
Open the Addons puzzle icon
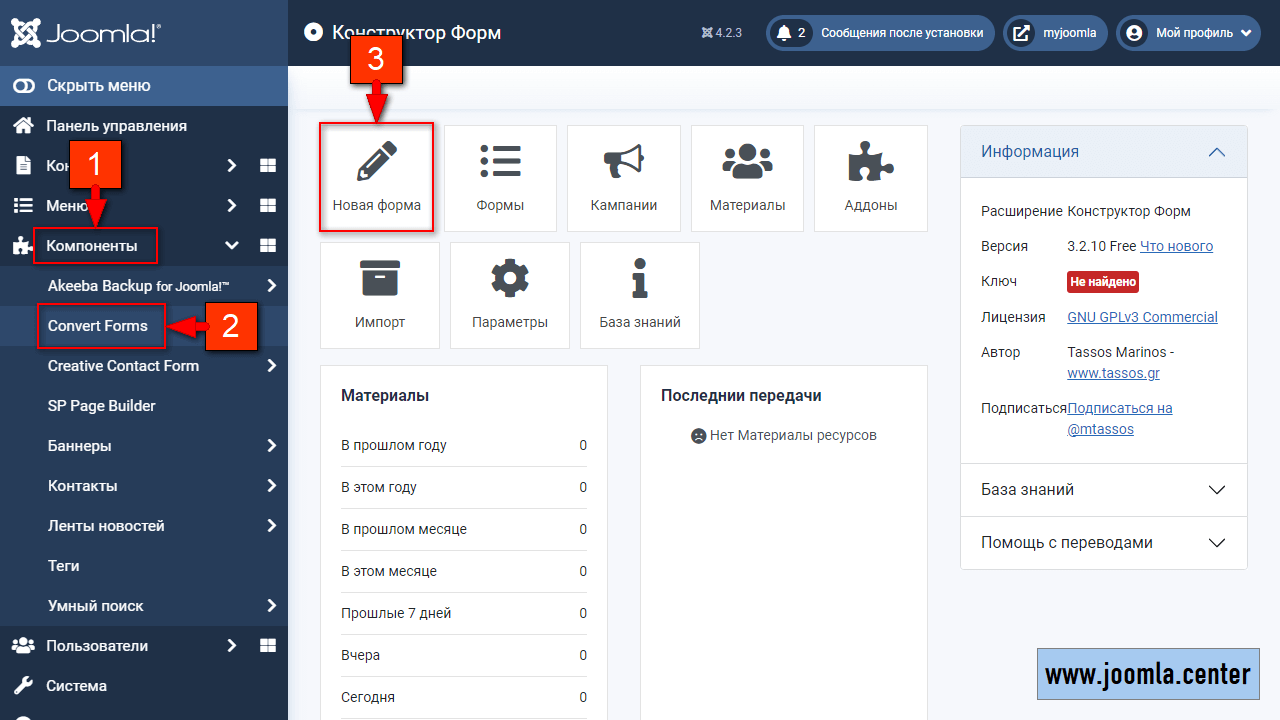tap(870, 163)
